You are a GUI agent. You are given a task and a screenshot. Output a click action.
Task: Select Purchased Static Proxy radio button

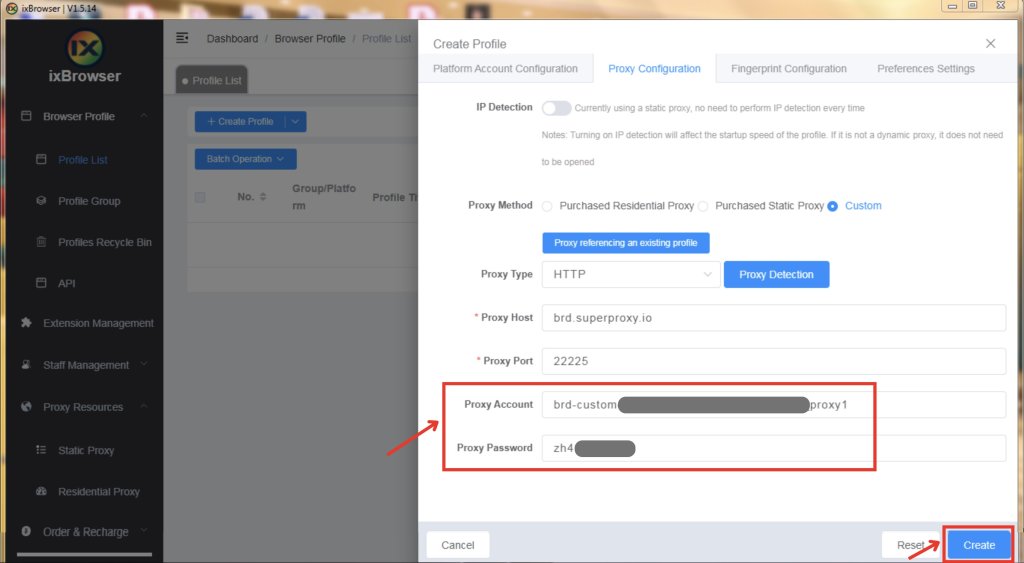[x=703, y=206]
